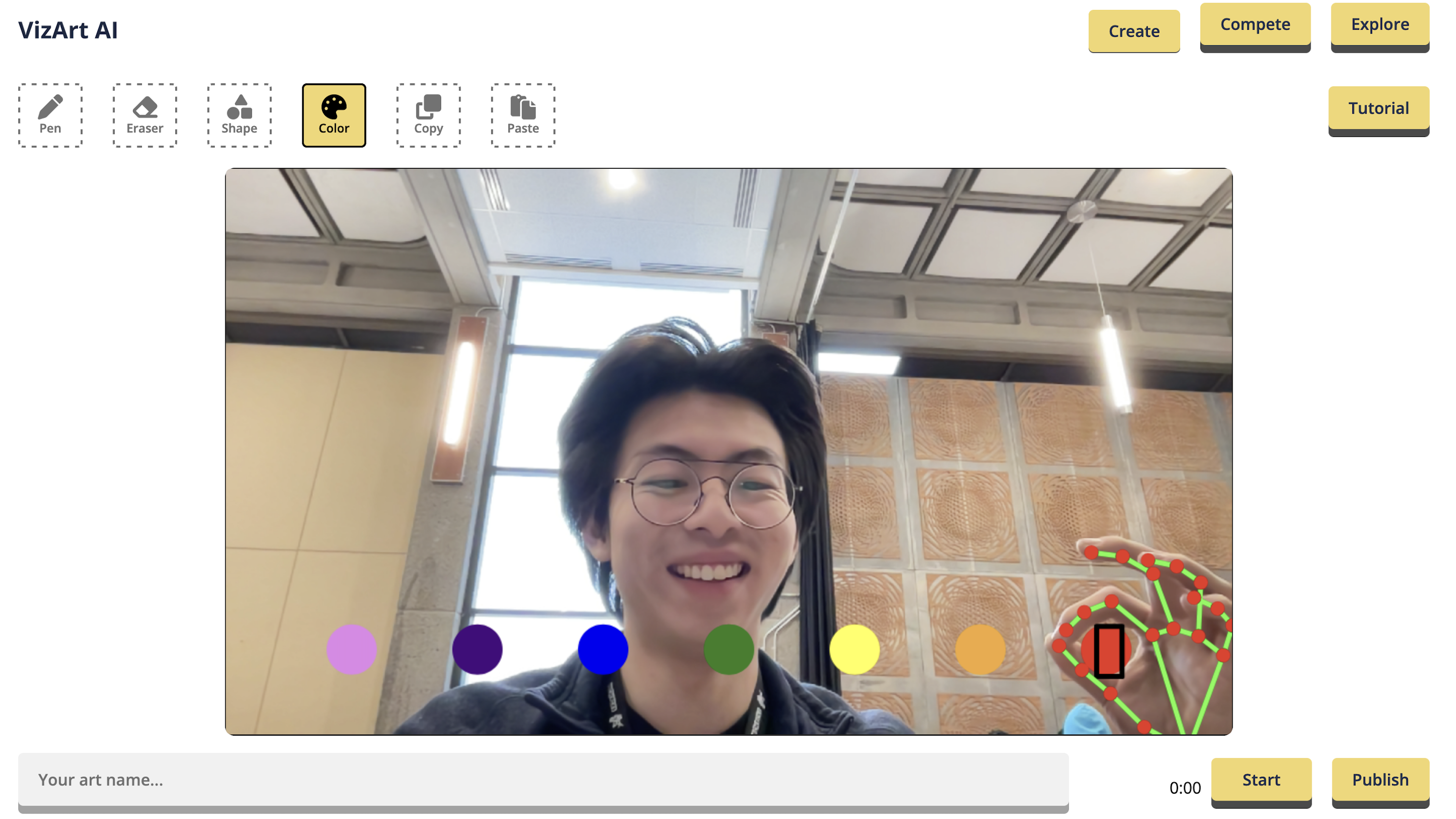Click the VizArt AI logo title
The height and width of the screenshot is (819, 1456).
[x=68, y=30]
